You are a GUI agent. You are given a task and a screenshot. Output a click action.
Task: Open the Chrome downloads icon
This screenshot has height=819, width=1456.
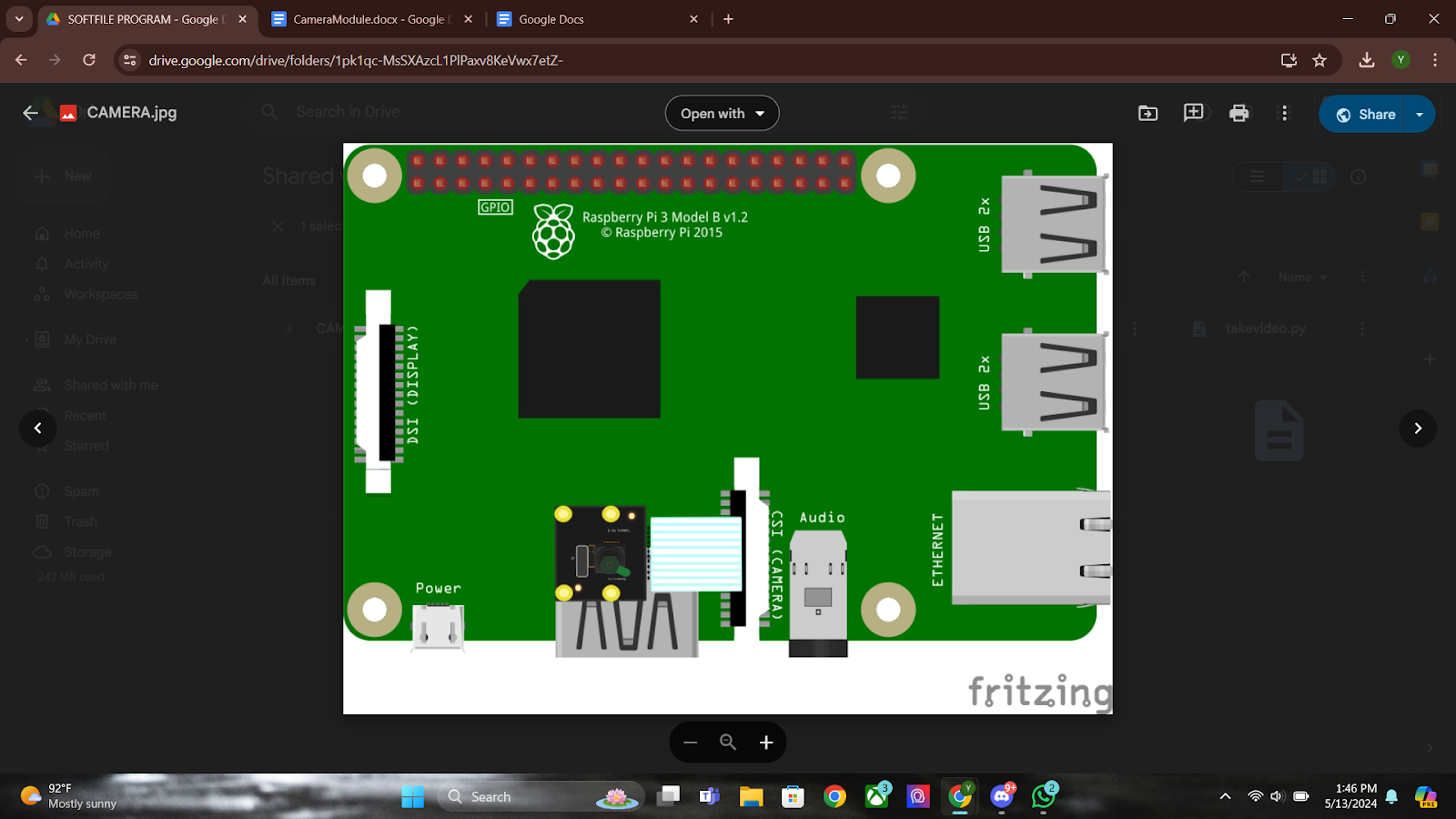(x=1366, y=60)
